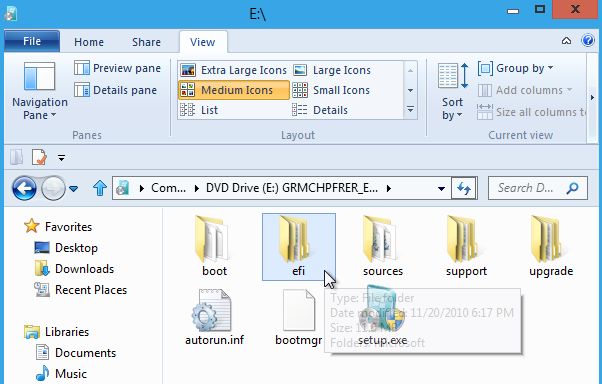Open Desktop in navigation pane
Viewport: 602px width, 384px height.
tap(66, 248)
